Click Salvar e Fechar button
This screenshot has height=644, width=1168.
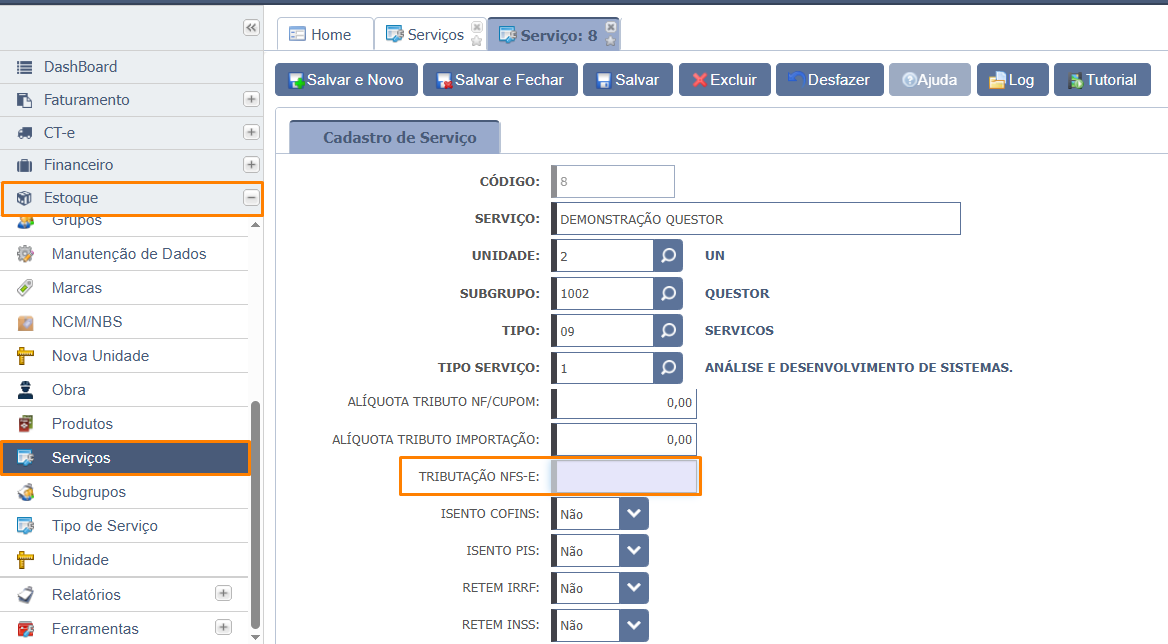tap(501, 80)
